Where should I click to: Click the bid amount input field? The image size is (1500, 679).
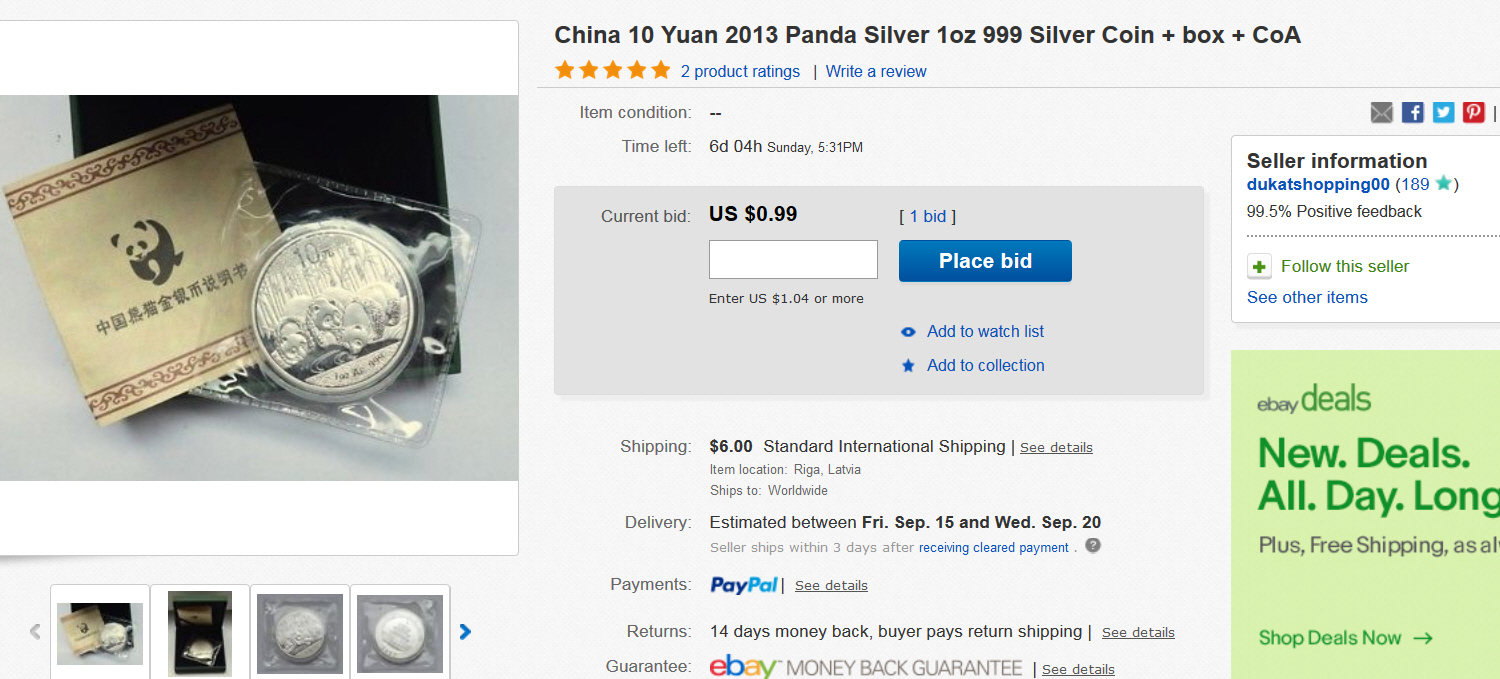[x=793, y=260]
